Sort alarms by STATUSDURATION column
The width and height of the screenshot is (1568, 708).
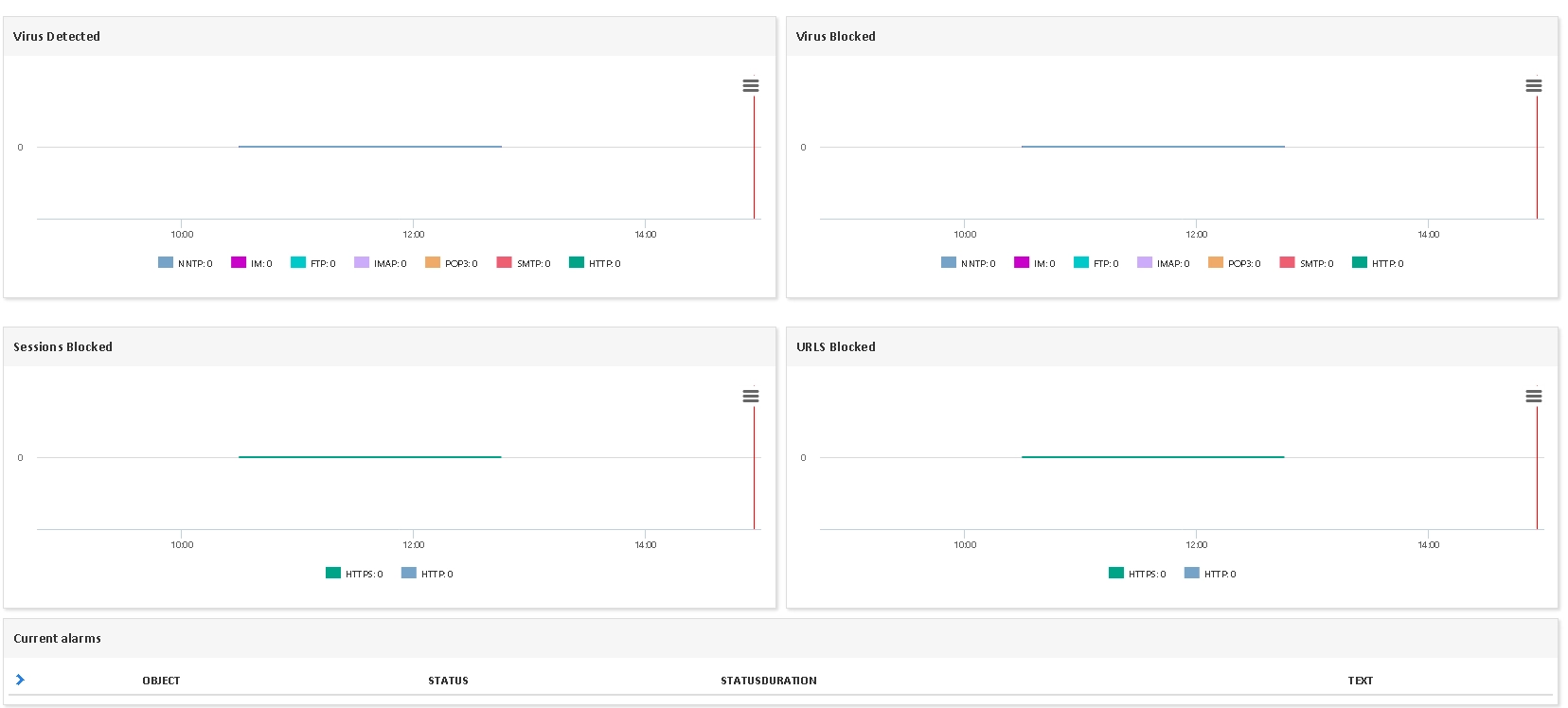tap(769, 681)
